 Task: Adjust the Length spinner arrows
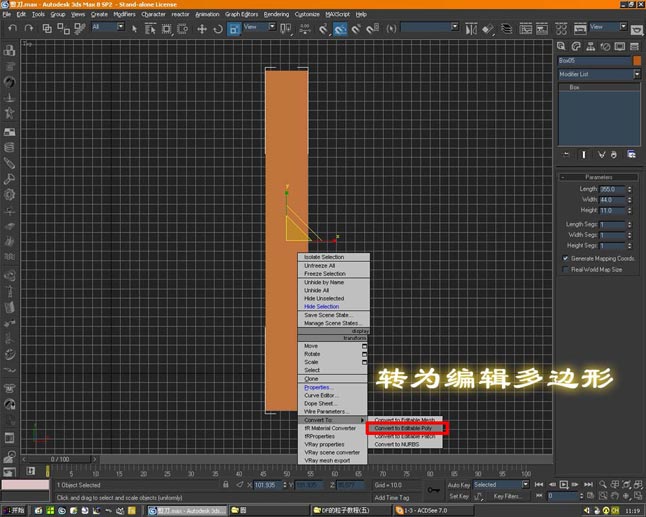(x=630, y=189)
